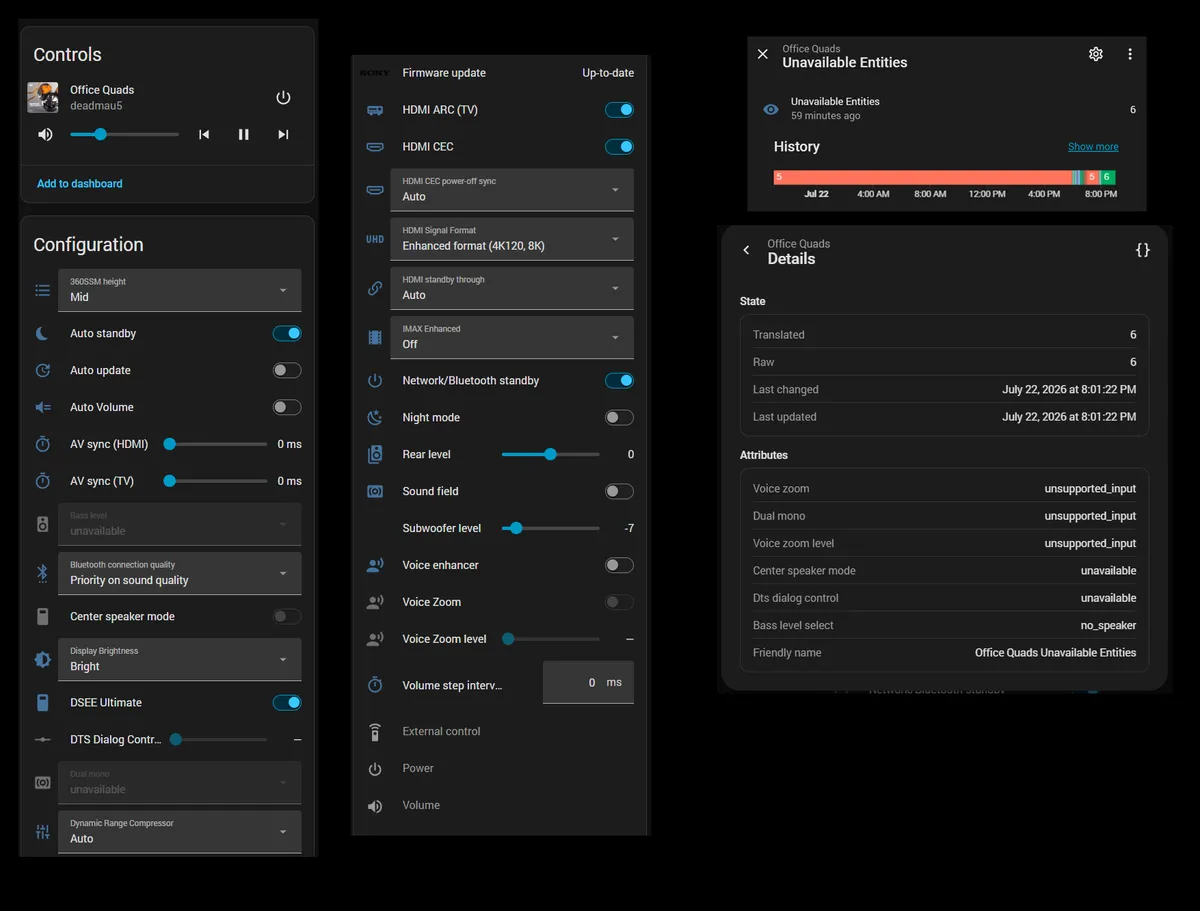The width and height of the screenshot is (1200, 911).
Task: Click the Dynamic Range Compressor tune icon
Action: coord(42,831)
